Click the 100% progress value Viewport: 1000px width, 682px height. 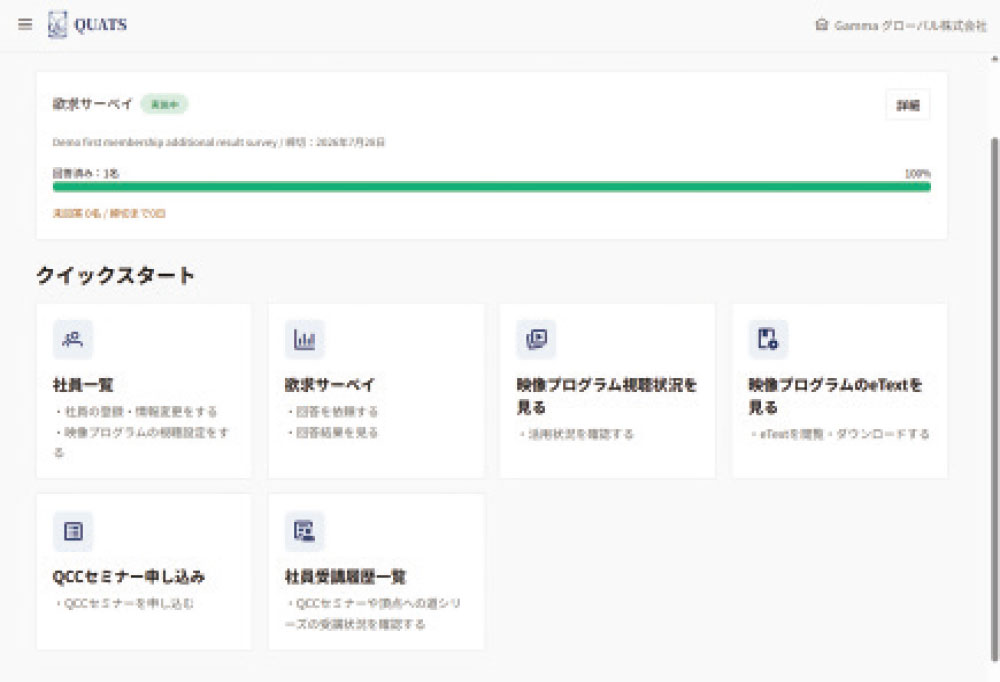pyautogui.click(x=918, y=174)
